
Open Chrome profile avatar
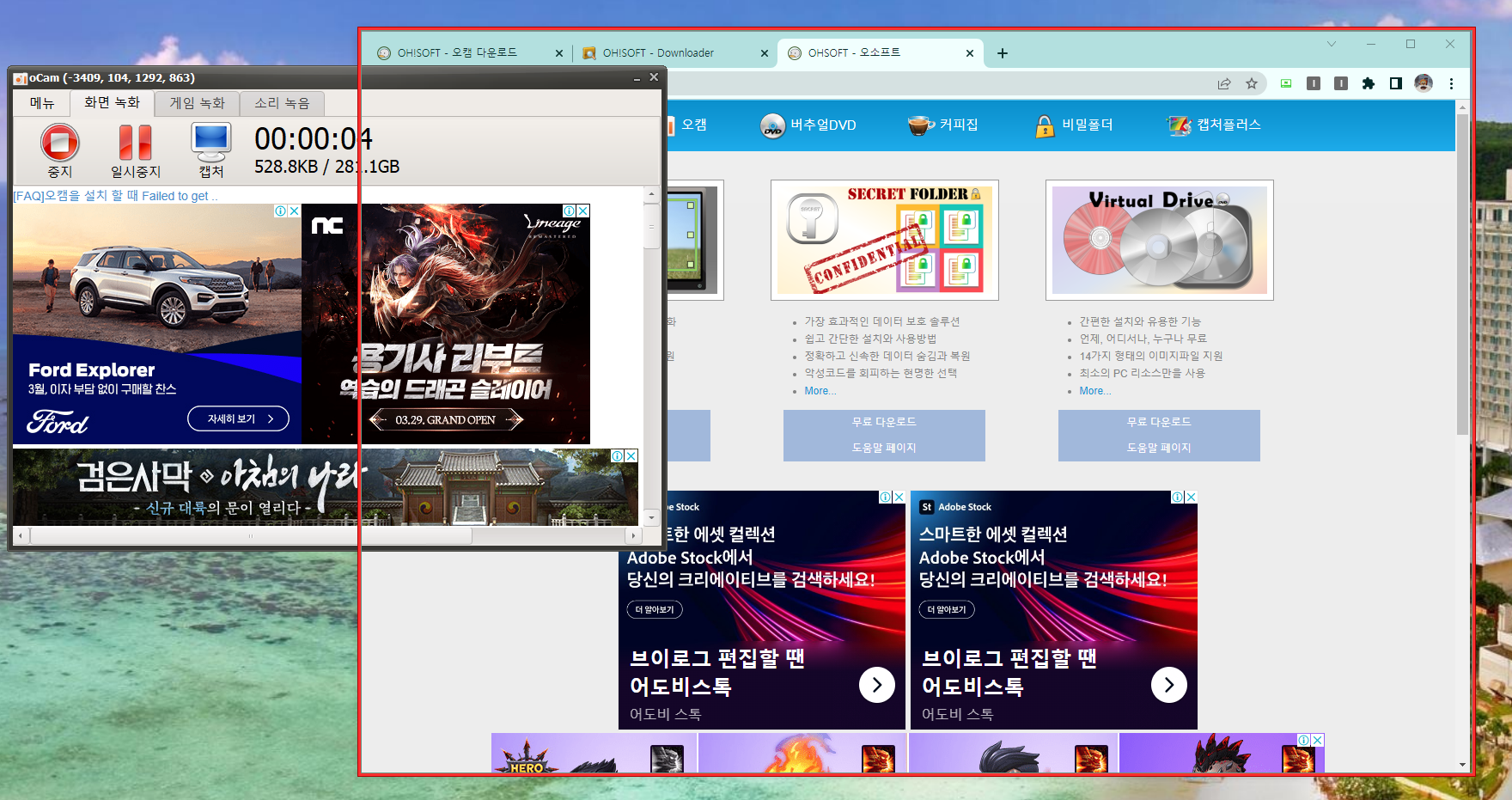pyautogui.click(x=1424, y=83)
